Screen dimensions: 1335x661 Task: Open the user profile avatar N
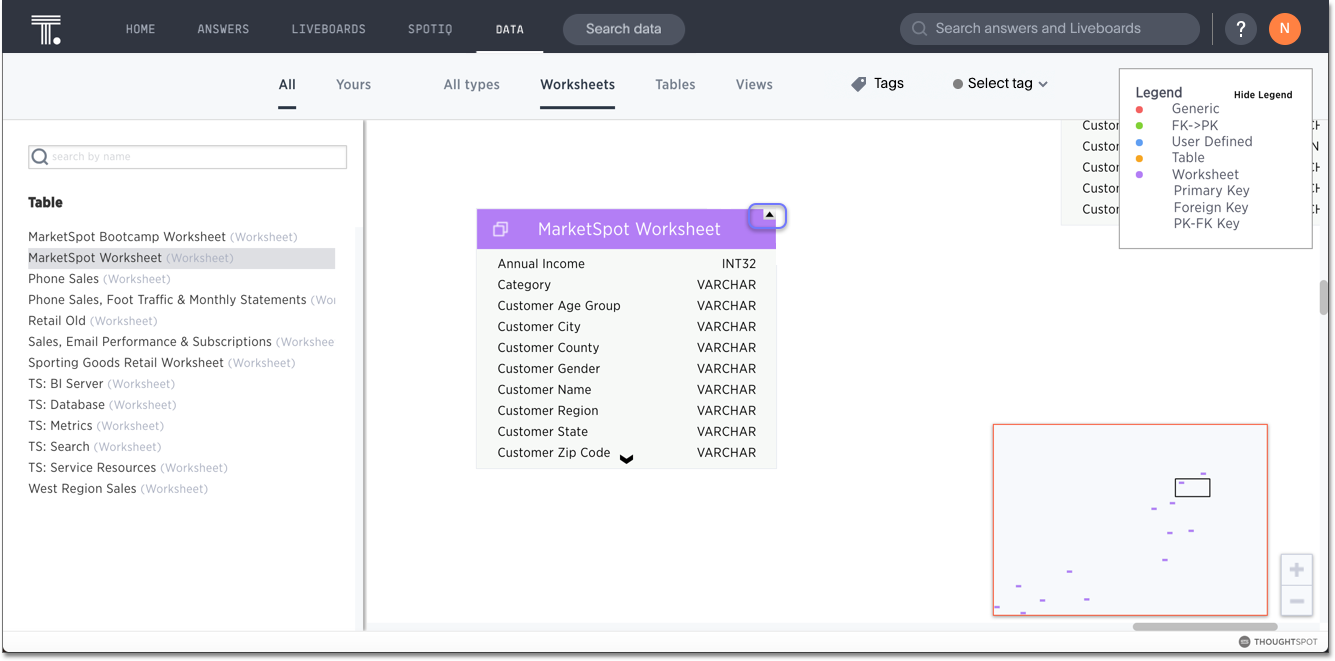1285,29
